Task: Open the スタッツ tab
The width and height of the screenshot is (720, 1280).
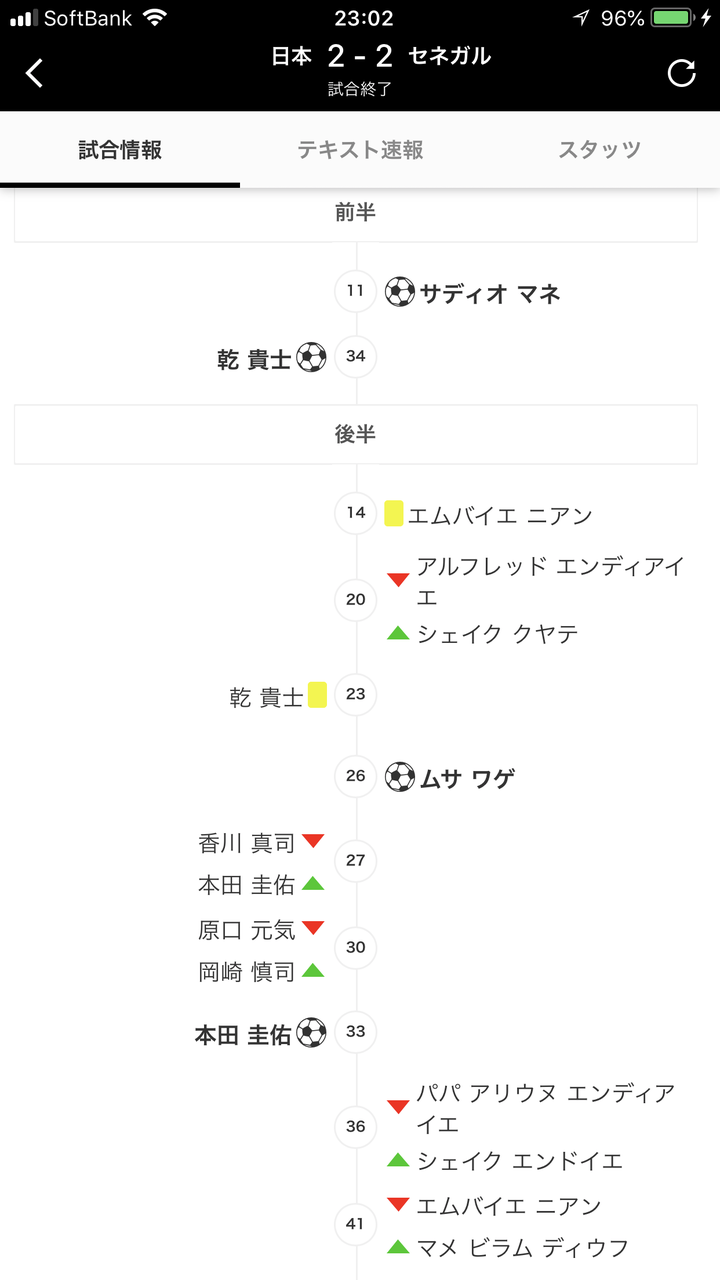Action: tap(599, 150)
